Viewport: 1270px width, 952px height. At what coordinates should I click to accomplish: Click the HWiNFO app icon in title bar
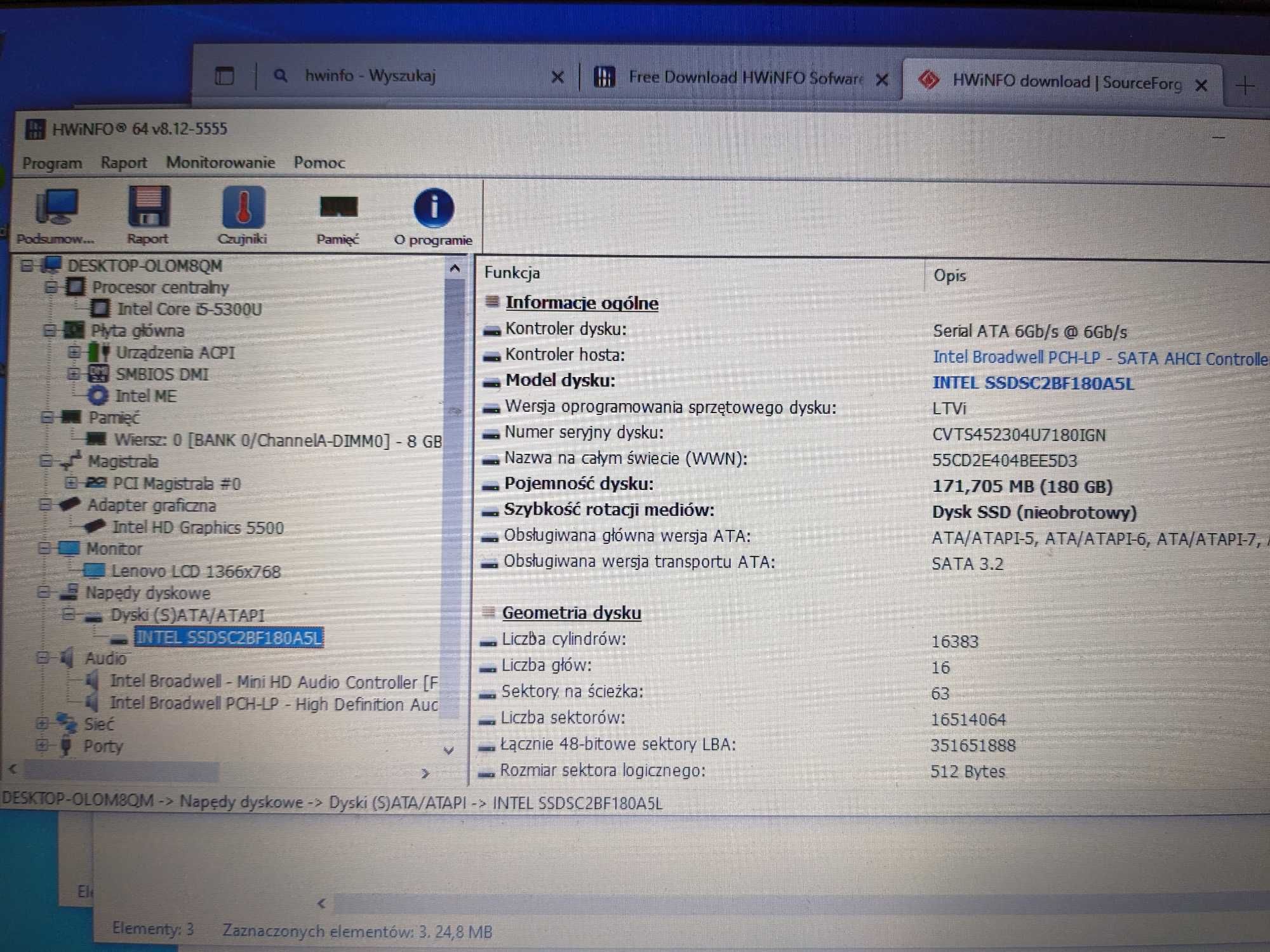[x=34, y=129]
